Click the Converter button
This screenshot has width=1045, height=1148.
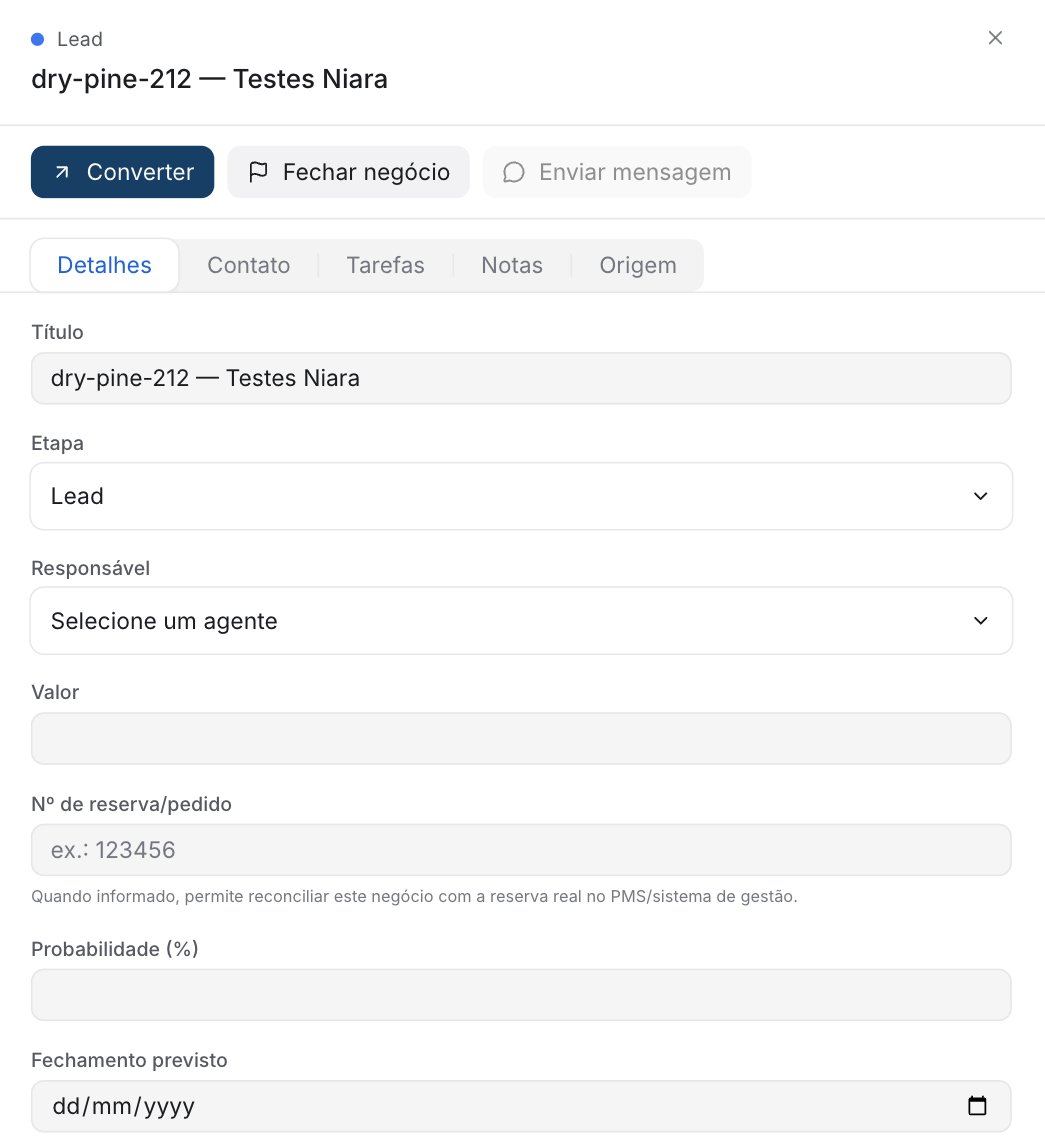tap(122, 172)
